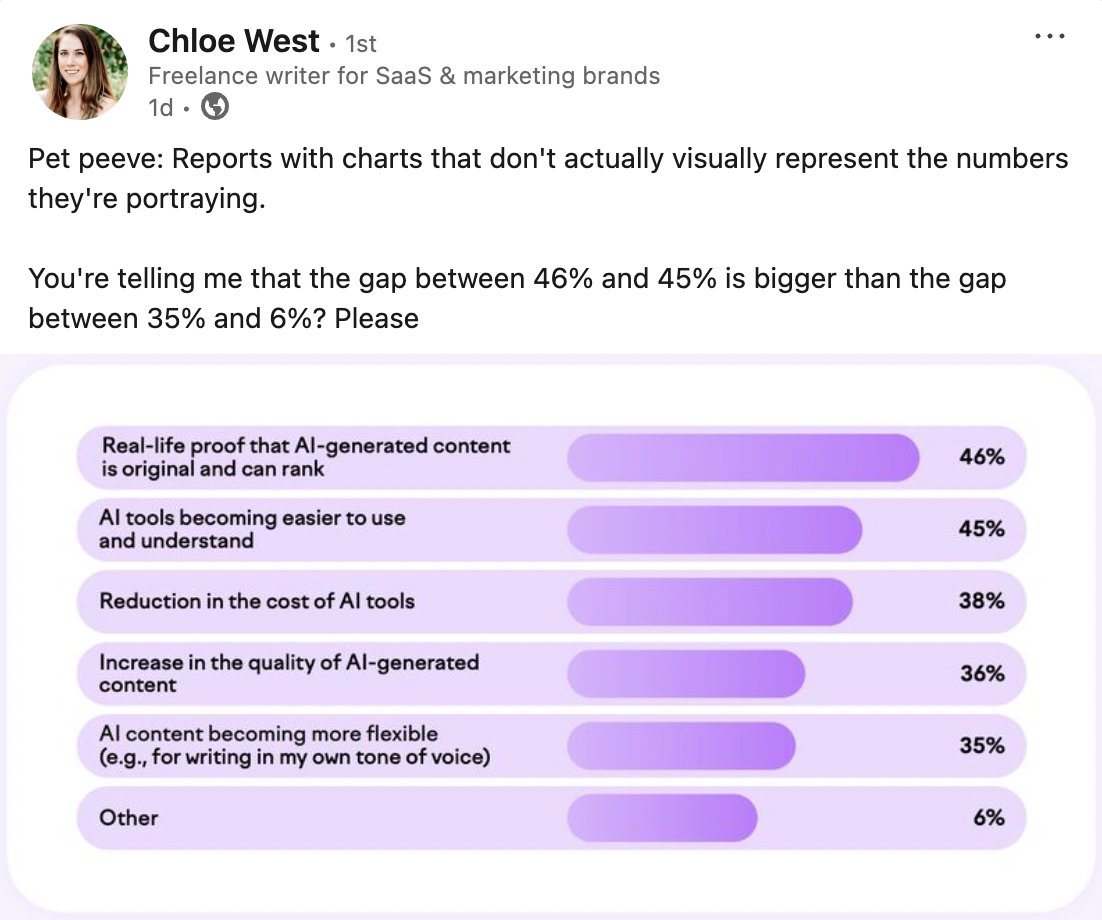Viewport: 1102px width, 920px height.
Task: Click the '1st' connection degree badge
Action: (360, 44)
